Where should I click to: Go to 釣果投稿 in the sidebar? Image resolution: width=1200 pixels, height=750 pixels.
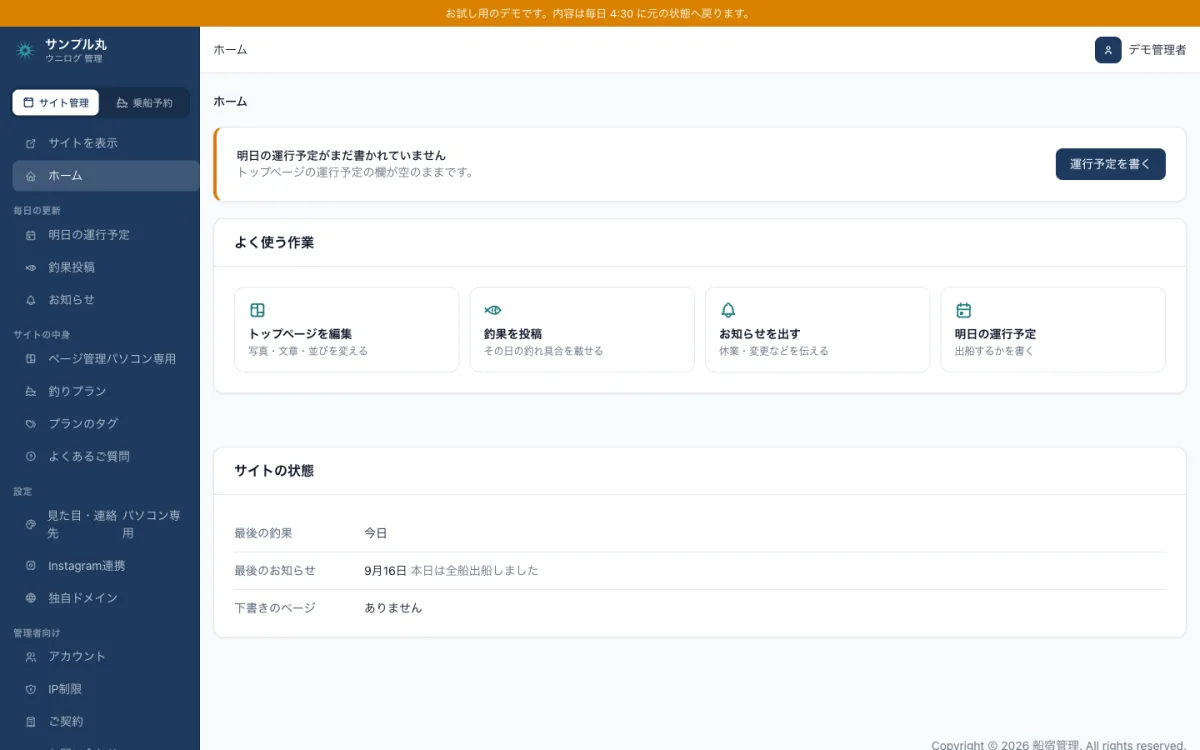click(x=106, y=267)
